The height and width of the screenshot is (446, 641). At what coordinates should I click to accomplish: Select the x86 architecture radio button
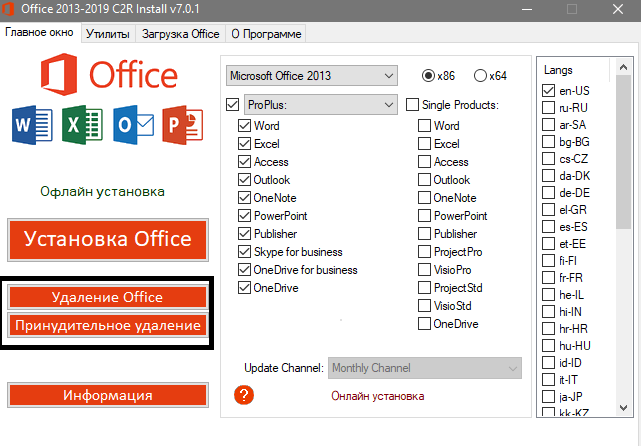pyautogui.click(x=428, y=76)
